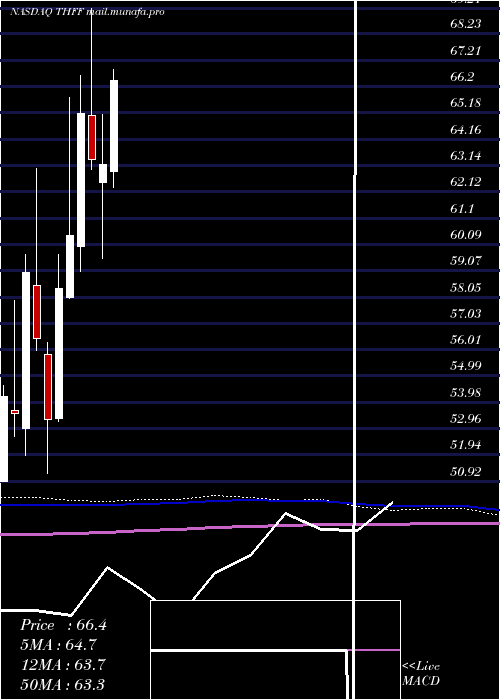Click the 56.01 price axis label
The height and width of the screenshot is (700, 500).
[466, 340]
